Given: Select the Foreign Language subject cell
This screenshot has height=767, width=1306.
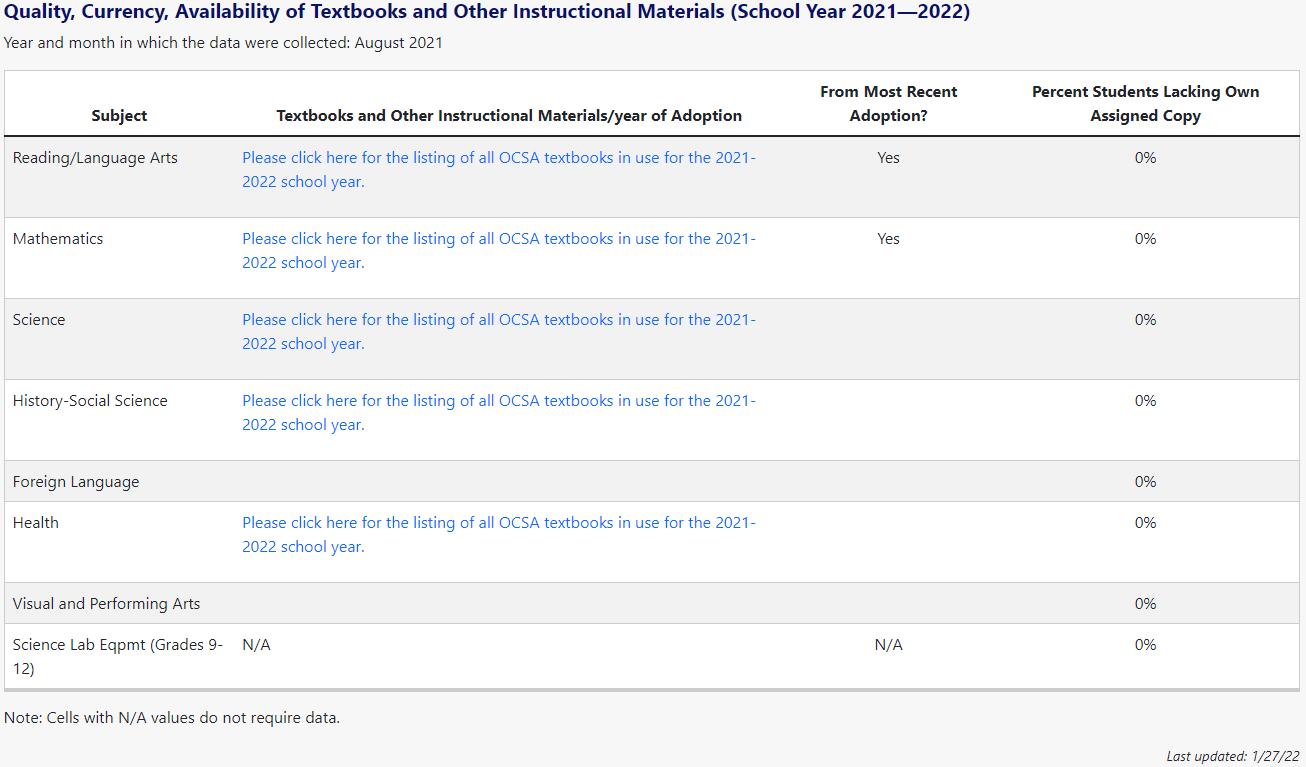Looking at the screenshot, I should [76, 482].
